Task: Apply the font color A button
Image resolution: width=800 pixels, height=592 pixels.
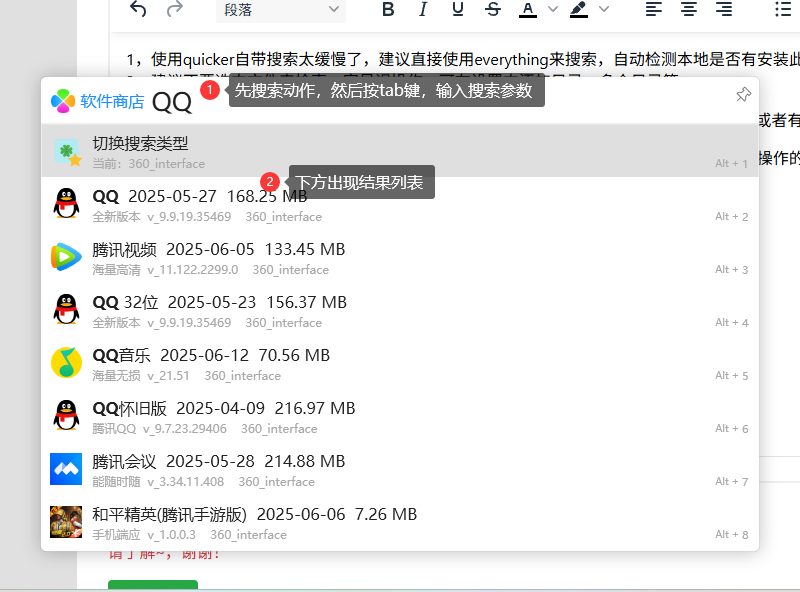Action: point(528,9)
